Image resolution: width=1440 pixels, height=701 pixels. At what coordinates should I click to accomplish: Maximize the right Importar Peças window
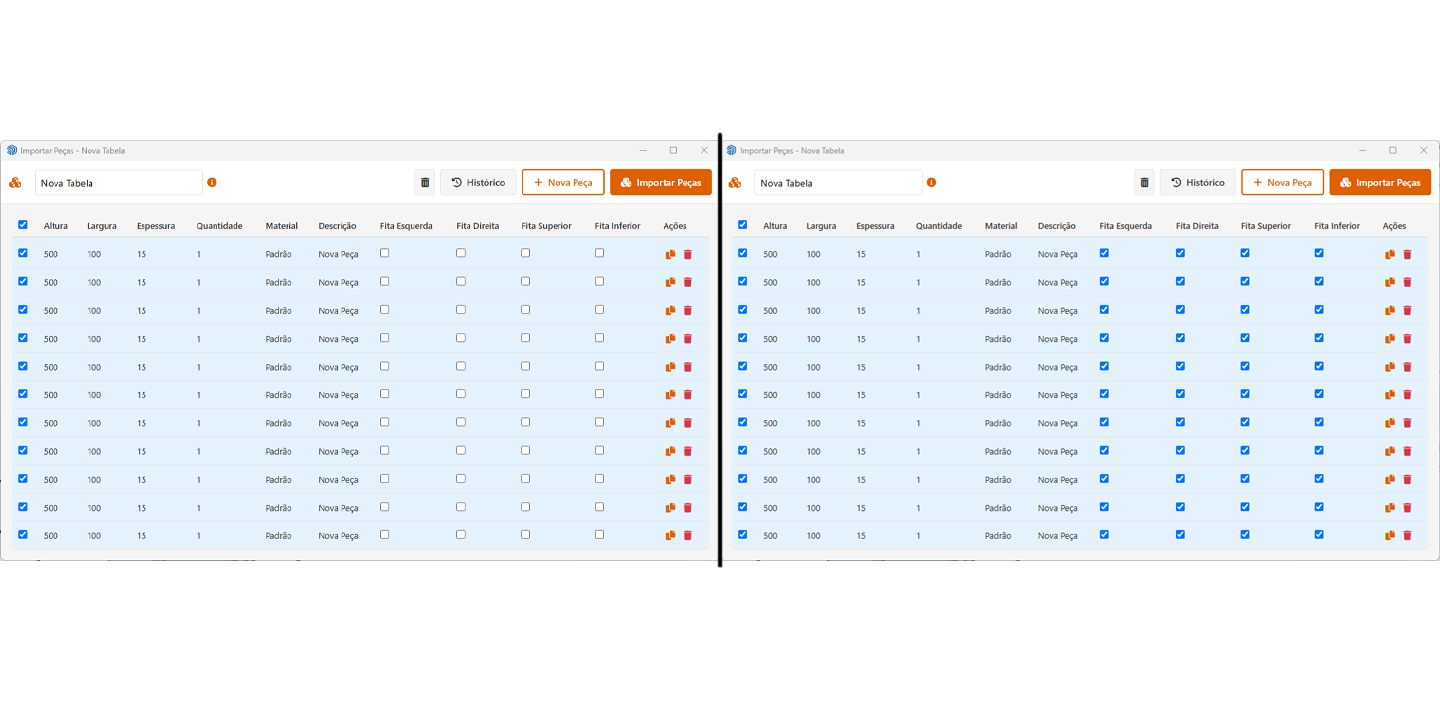[1392, 150]
